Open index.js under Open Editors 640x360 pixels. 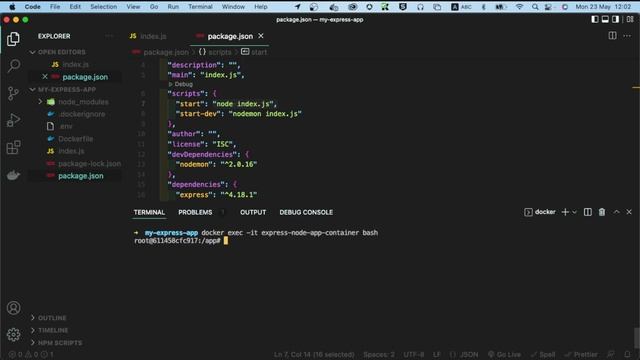point(76,64)
